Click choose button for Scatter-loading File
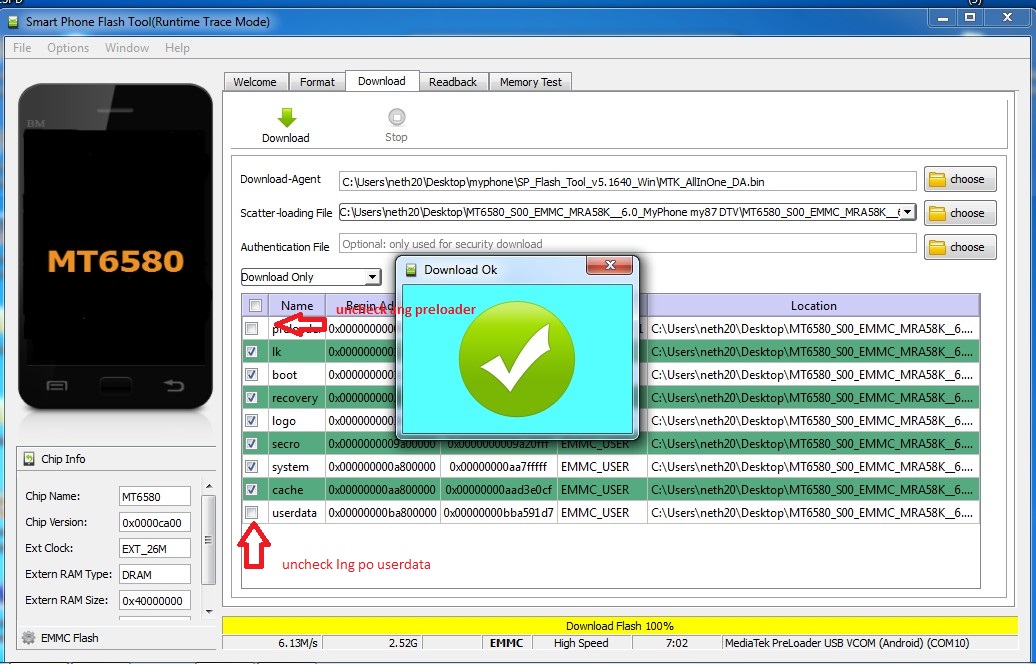The height and width of the screenshot is (664, 1036). (960, 213)
